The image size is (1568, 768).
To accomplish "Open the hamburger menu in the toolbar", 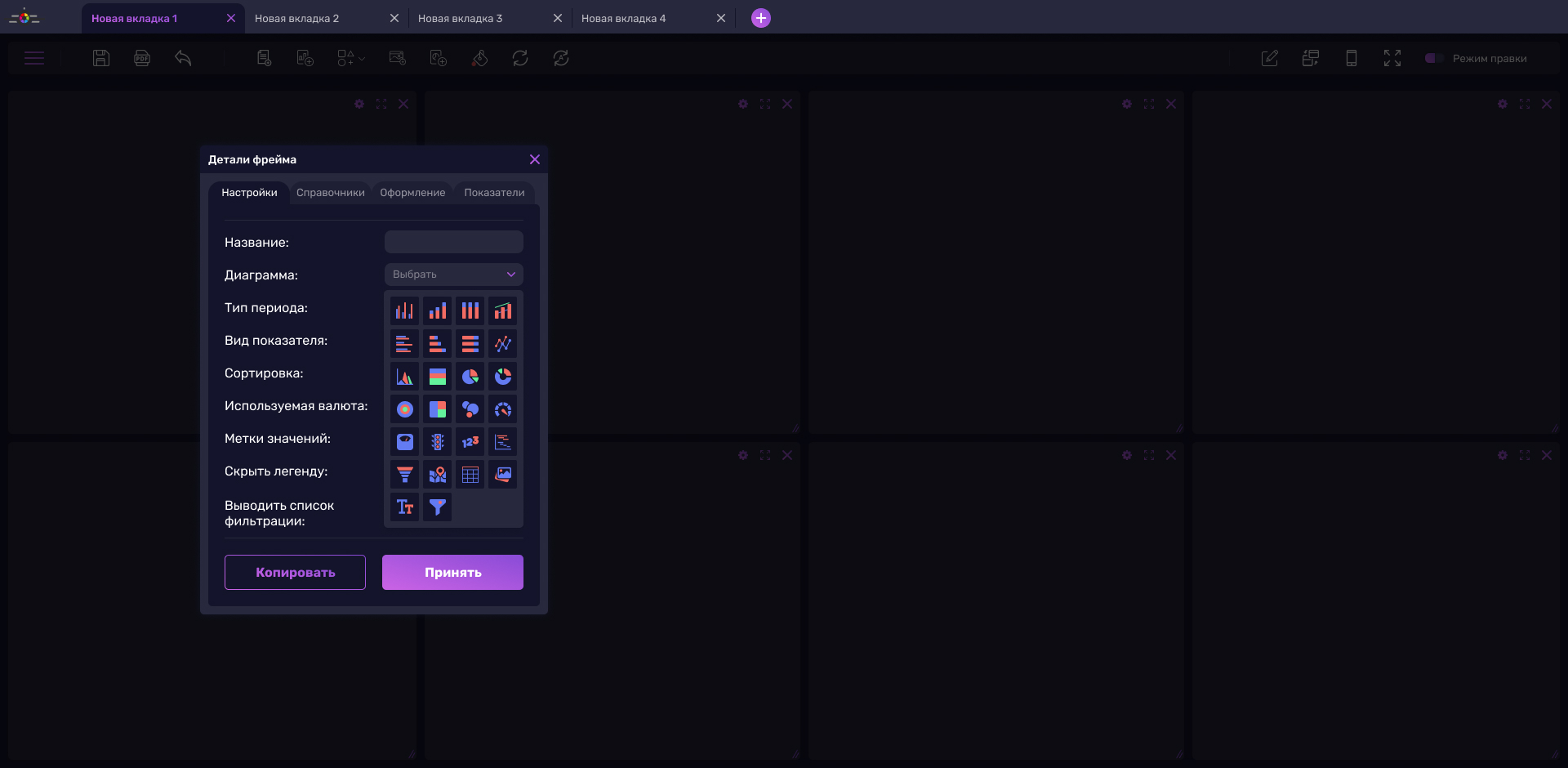I will (34, 58).
